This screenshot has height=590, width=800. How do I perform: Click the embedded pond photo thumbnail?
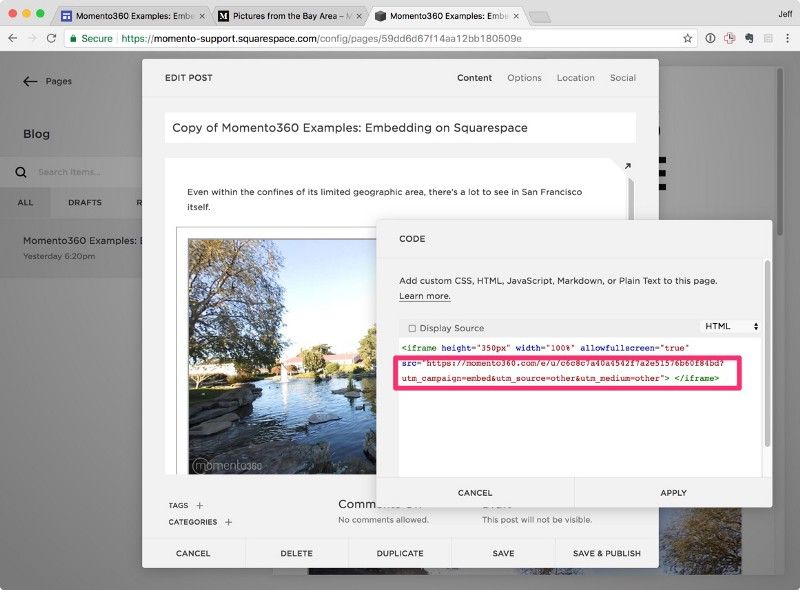tap(282, 356)
